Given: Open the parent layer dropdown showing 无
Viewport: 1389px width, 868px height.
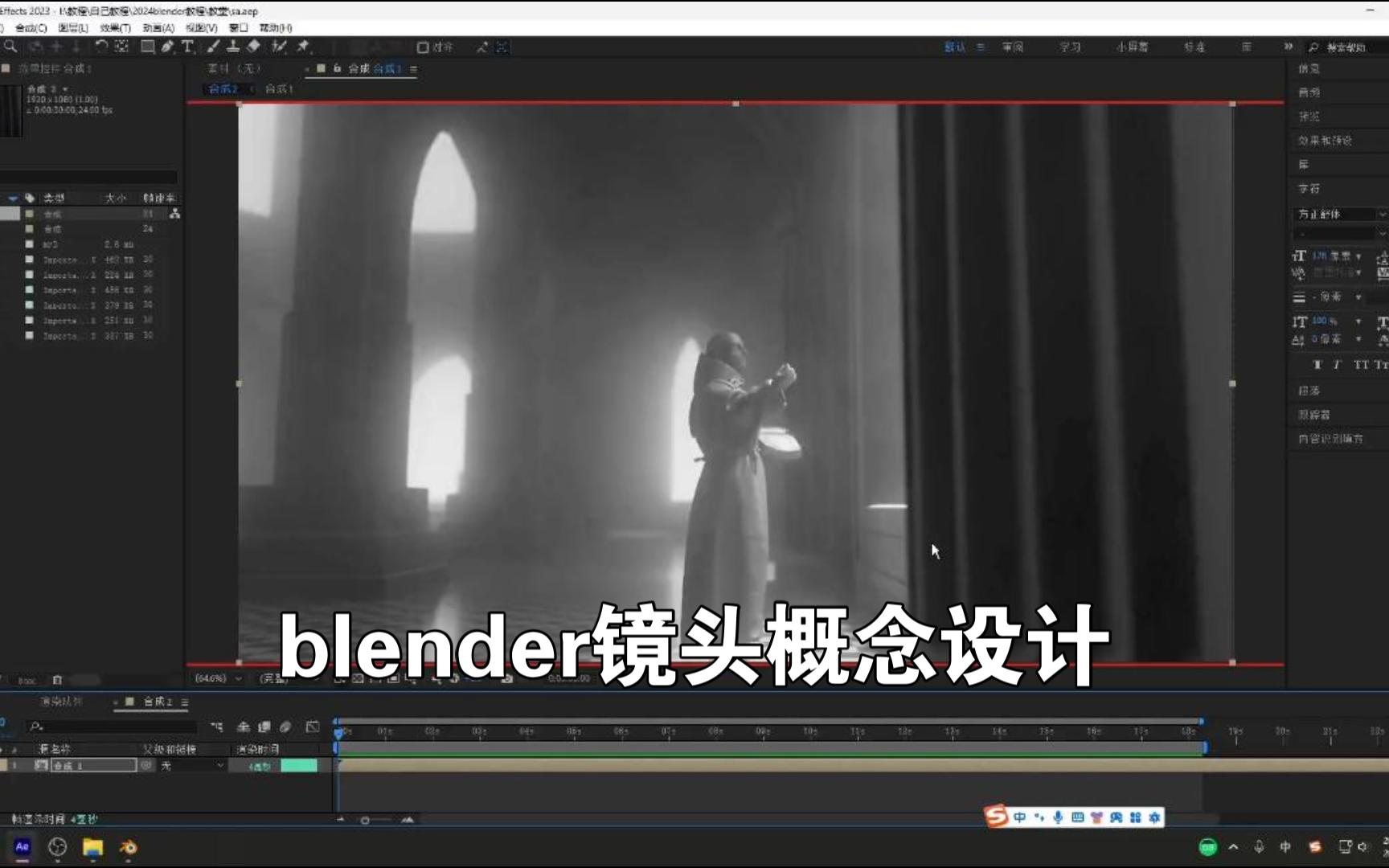Looking at the screenshot, I should pyautogui.click(x=191, y=766).
